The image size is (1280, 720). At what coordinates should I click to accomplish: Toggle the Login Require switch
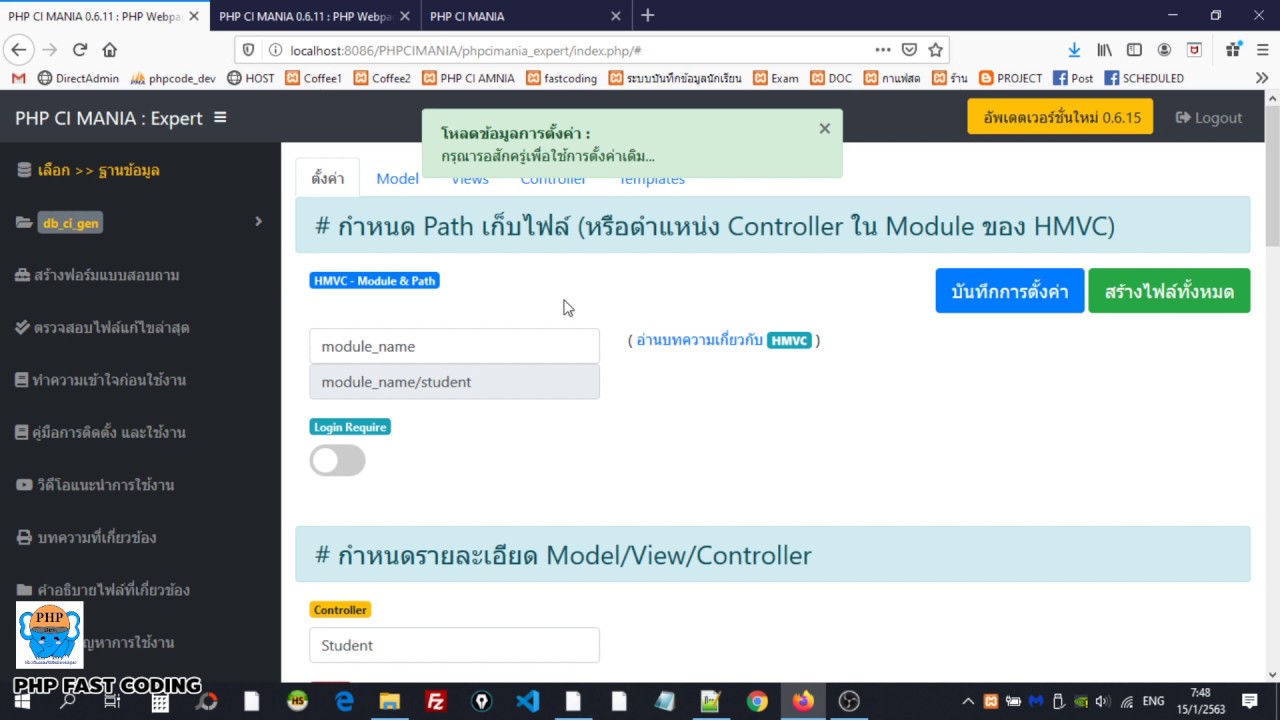(x=337, y=460)
